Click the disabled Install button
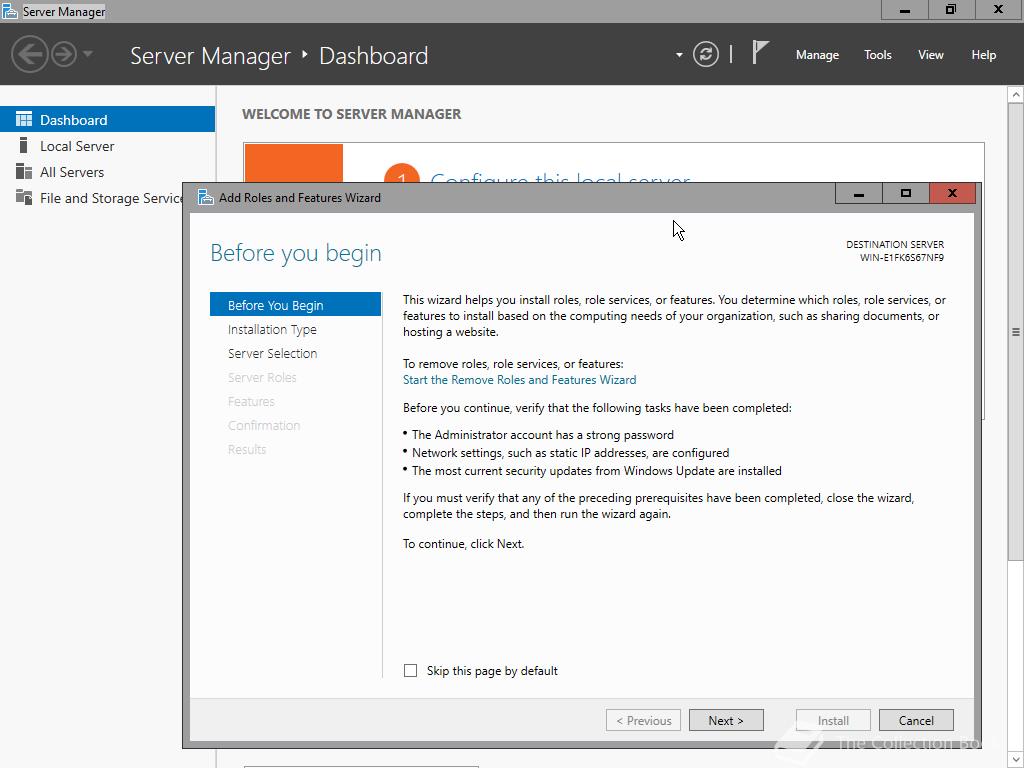The height and width of the screenshot is (768, 1024). tap(833, 720)
